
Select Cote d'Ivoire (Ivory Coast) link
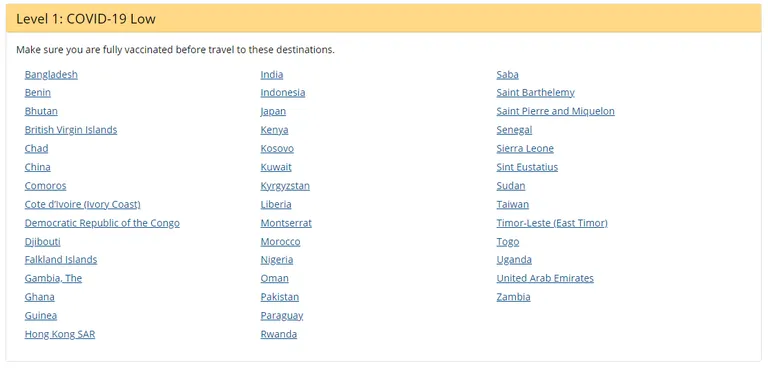click(82, 204)
